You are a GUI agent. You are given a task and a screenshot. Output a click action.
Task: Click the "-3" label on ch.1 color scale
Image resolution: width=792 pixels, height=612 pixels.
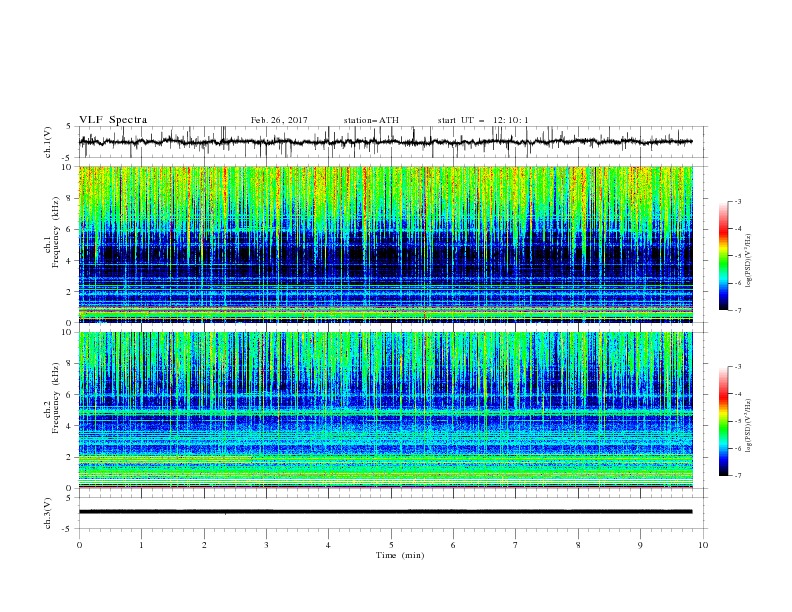pyautogui.click(x=737, y=201)
